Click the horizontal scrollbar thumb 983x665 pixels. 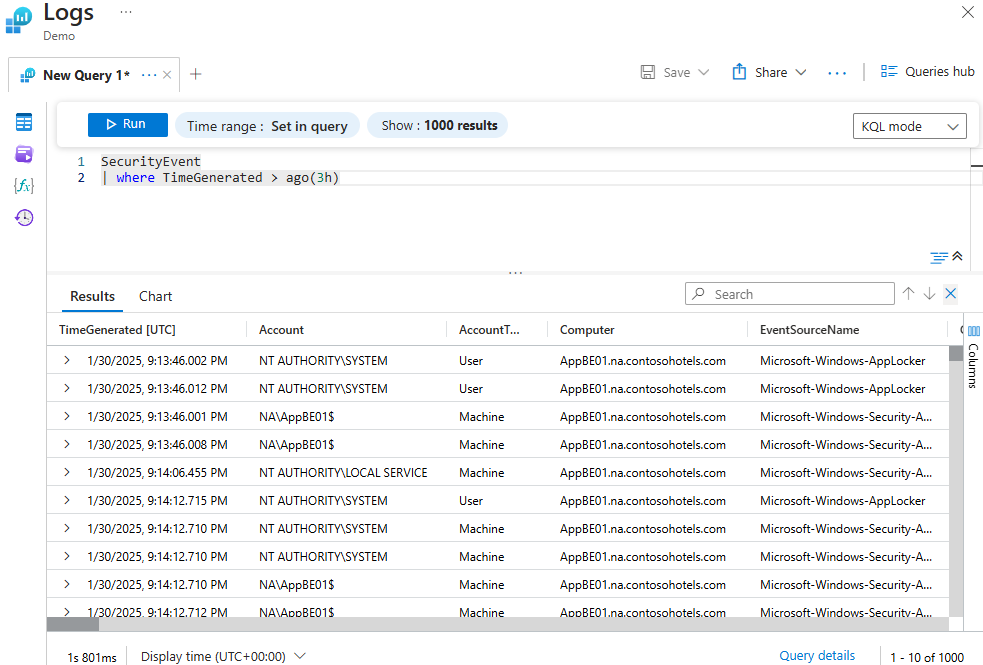[73, 624]
